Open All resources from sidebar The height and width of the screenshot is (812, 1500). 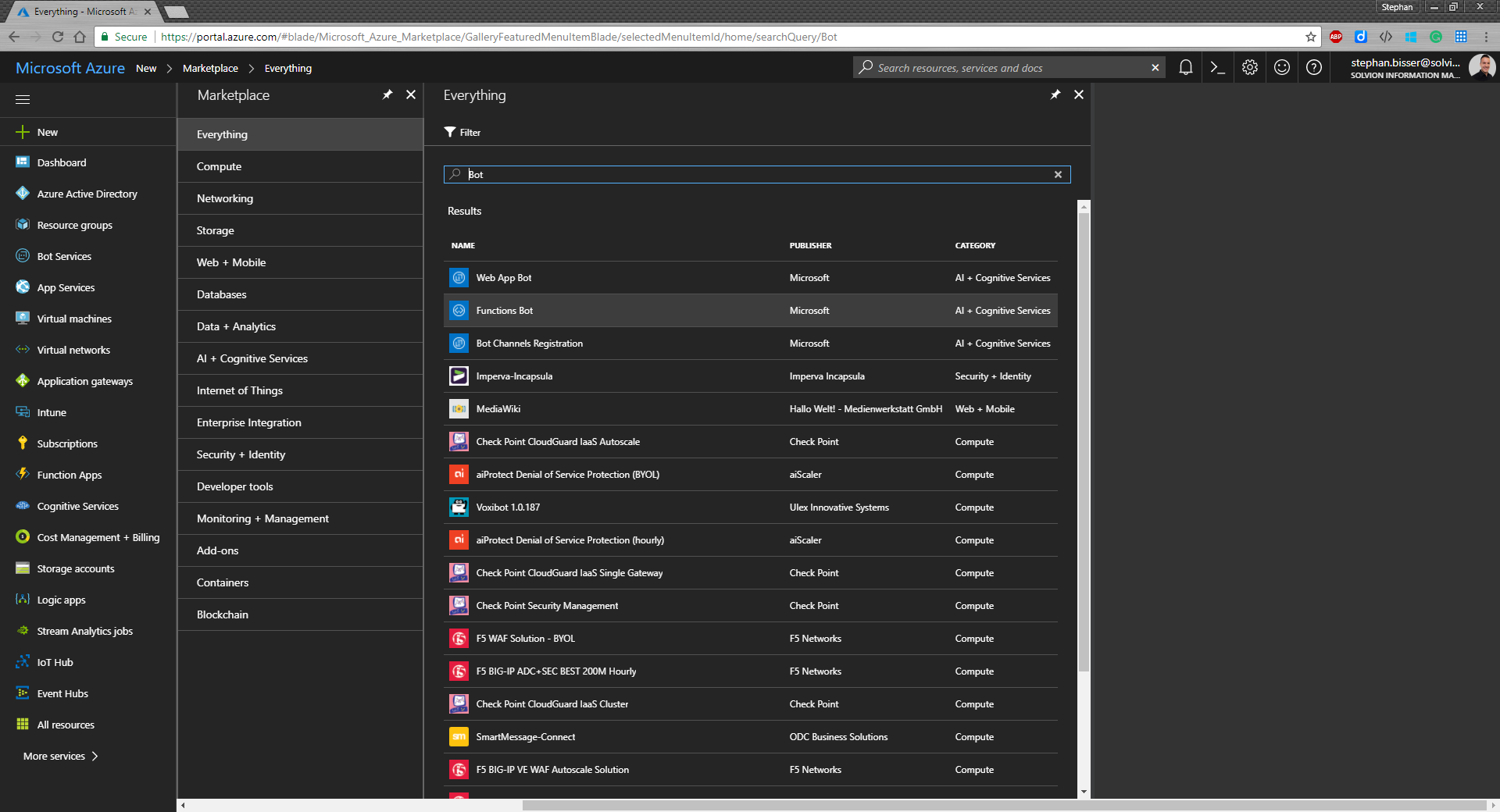coord(87,725)
